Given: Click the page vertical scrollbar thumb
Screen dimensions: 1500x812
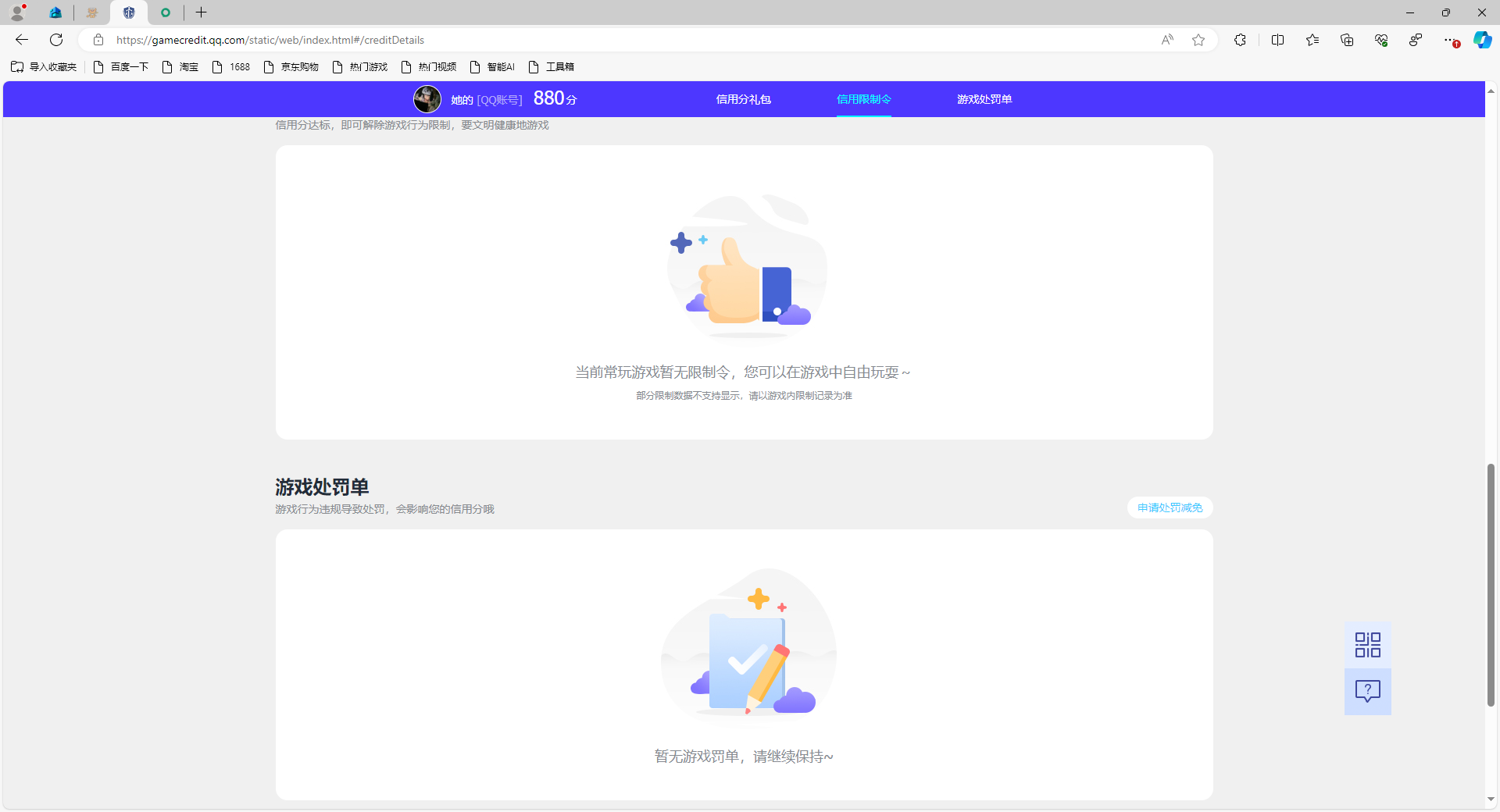Looking at the screenshot, I should click(x=1491, y=585).
